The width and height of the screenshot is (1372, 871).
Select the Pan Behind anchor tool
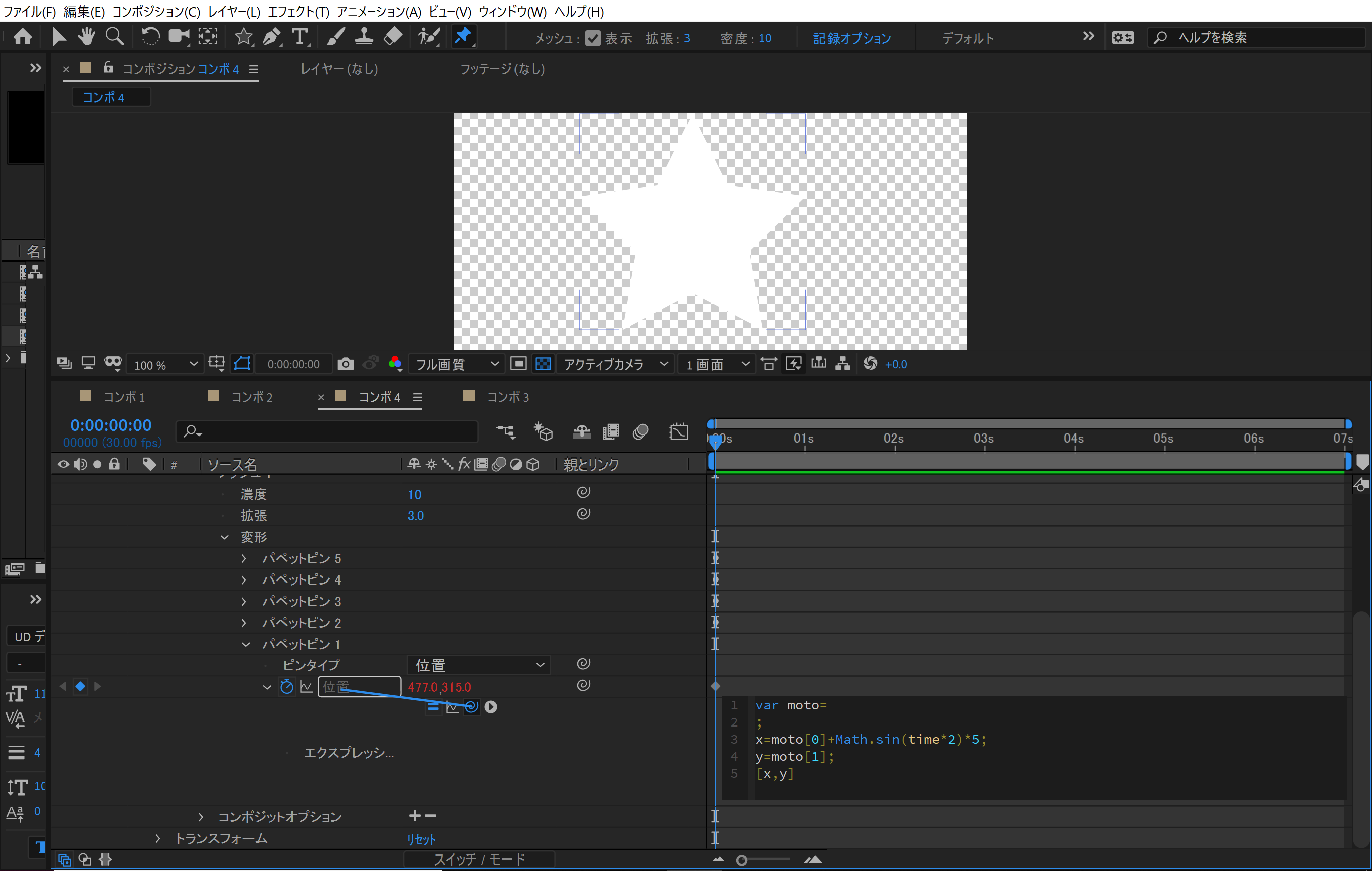pyautogui.click(x=208, y=37)
